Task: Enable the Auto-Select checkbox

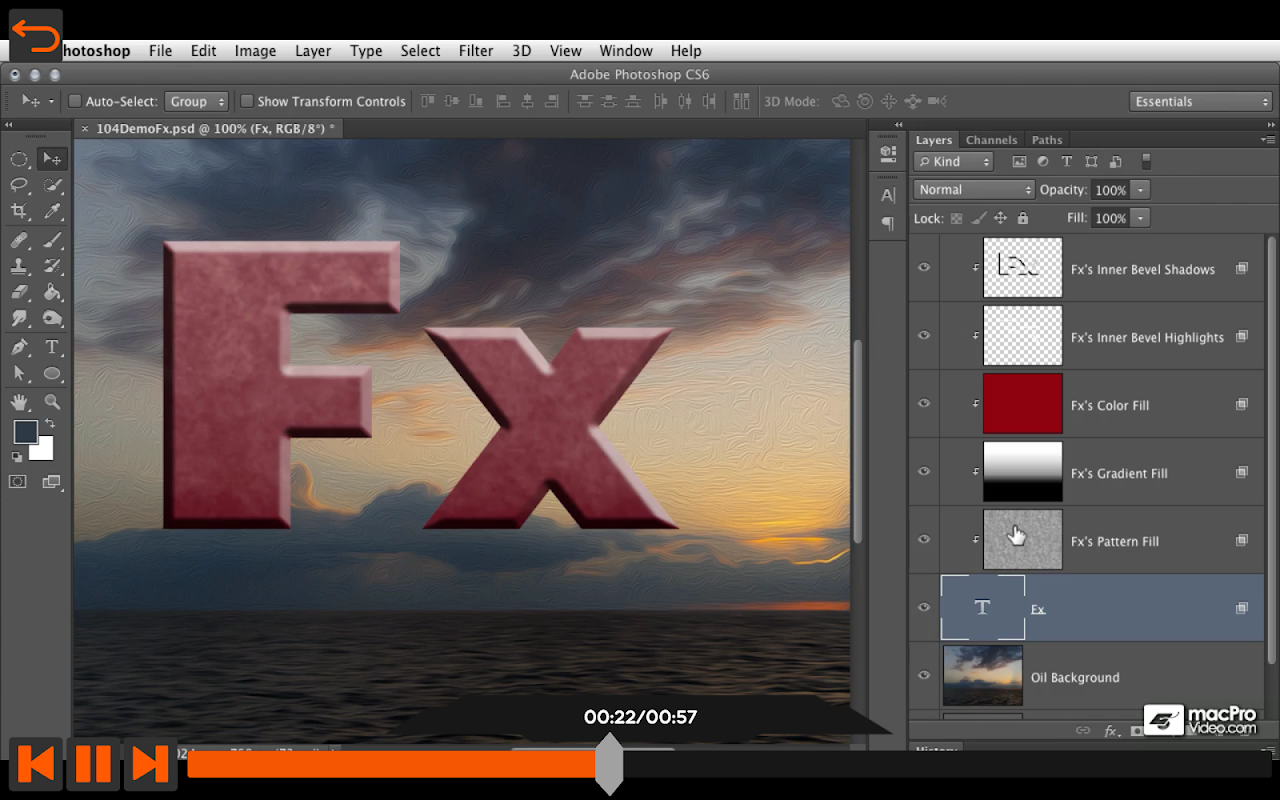Action: tap(75, 101)
